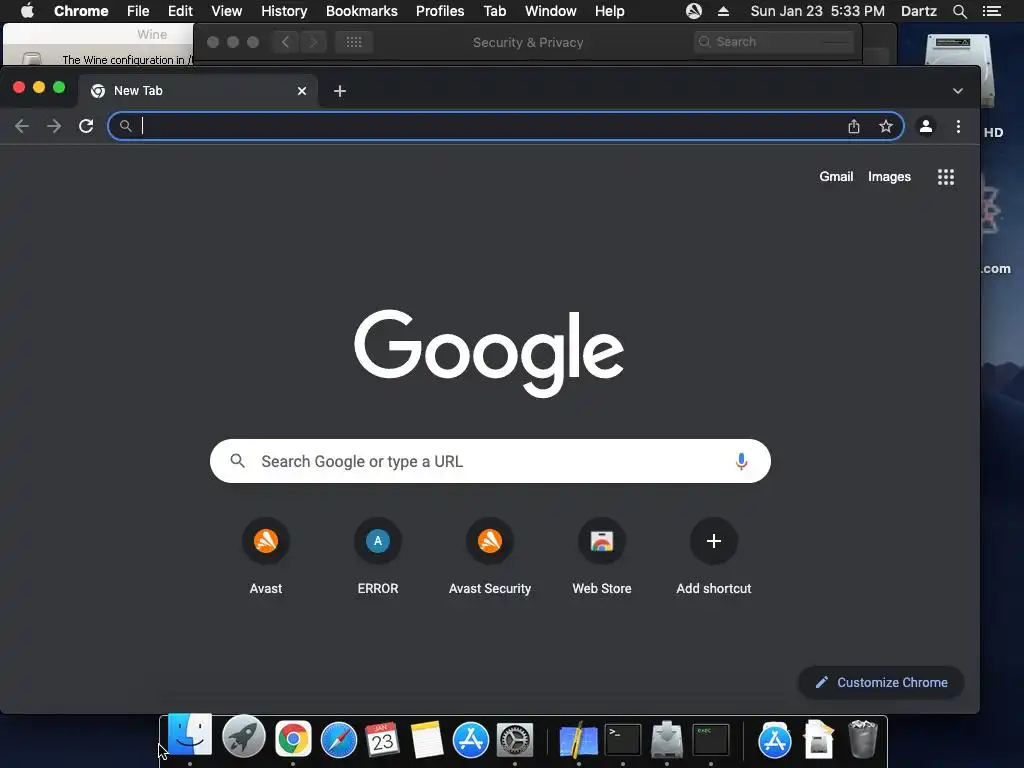
Task: Open the Apple menu
Action: click(x=27, y=11)
